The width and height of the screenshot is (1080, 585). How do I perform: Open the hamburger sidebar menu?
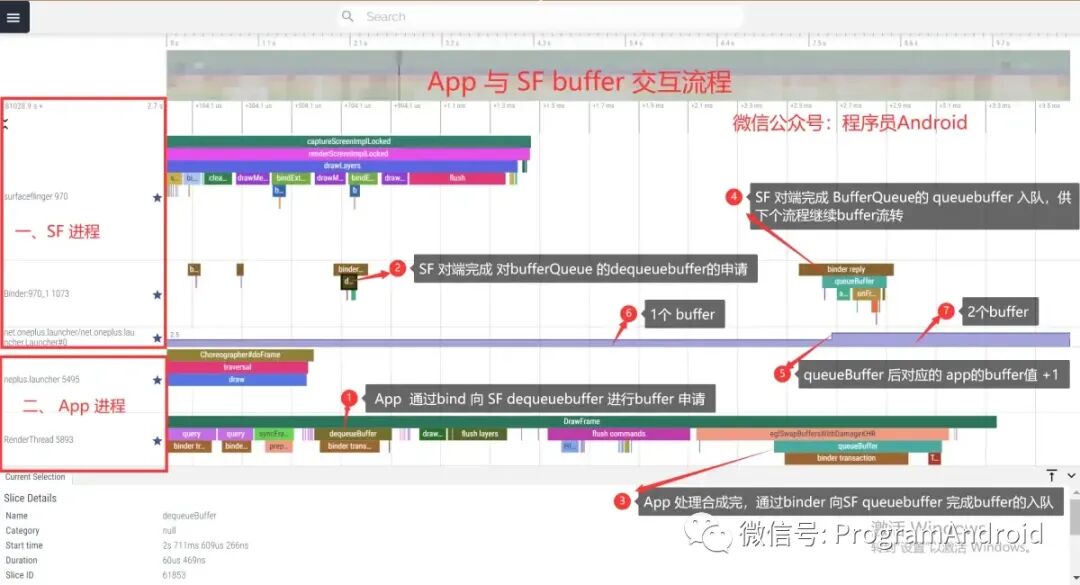(x=14, y=17)
